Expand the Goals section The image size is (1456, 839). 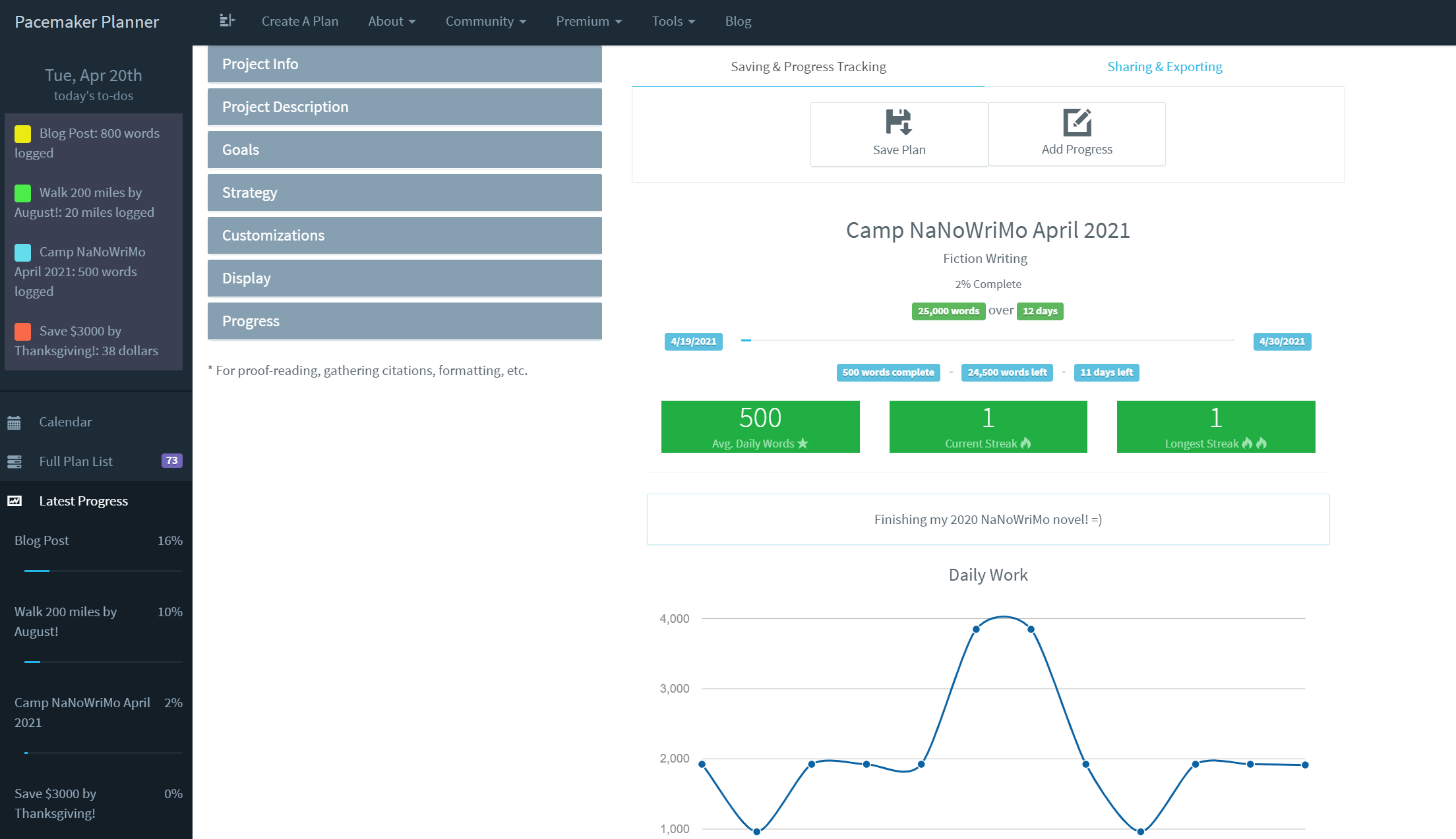pos(404,150)
